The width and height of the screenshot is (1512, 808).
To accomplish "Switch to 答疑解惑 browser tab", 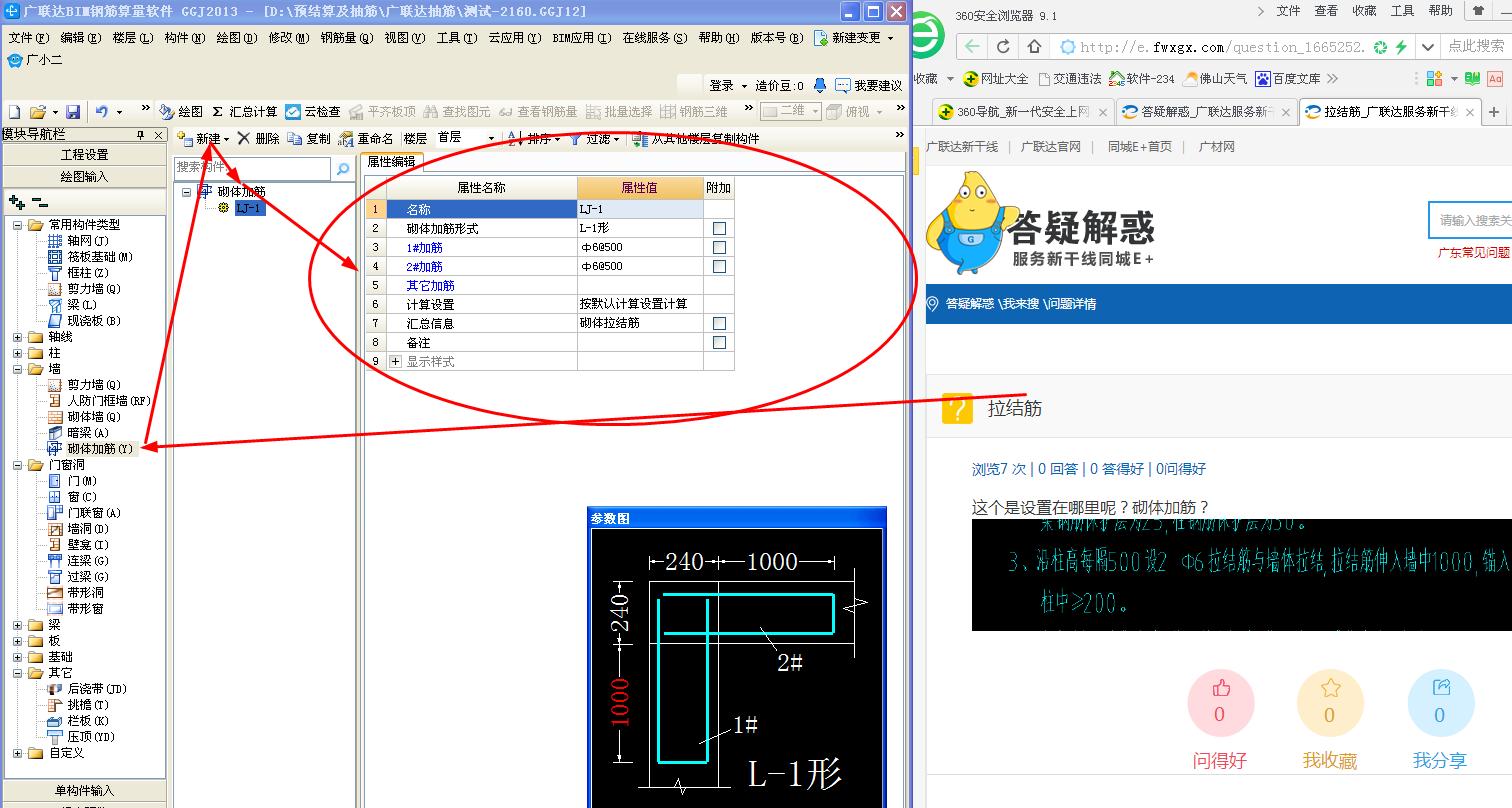I will [1205, 112].
